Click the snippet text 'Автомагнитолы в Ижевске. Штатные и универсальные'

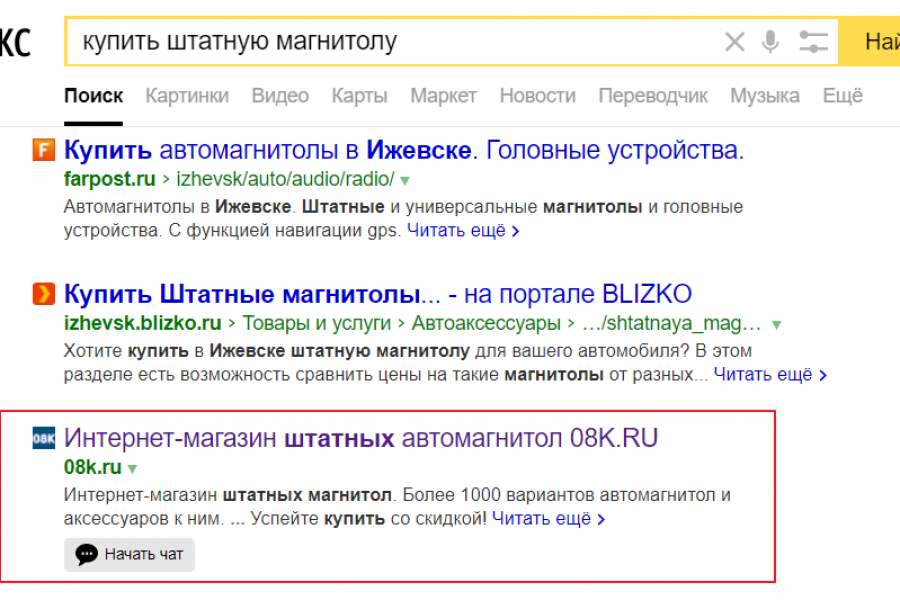click(x=300, y=207)
